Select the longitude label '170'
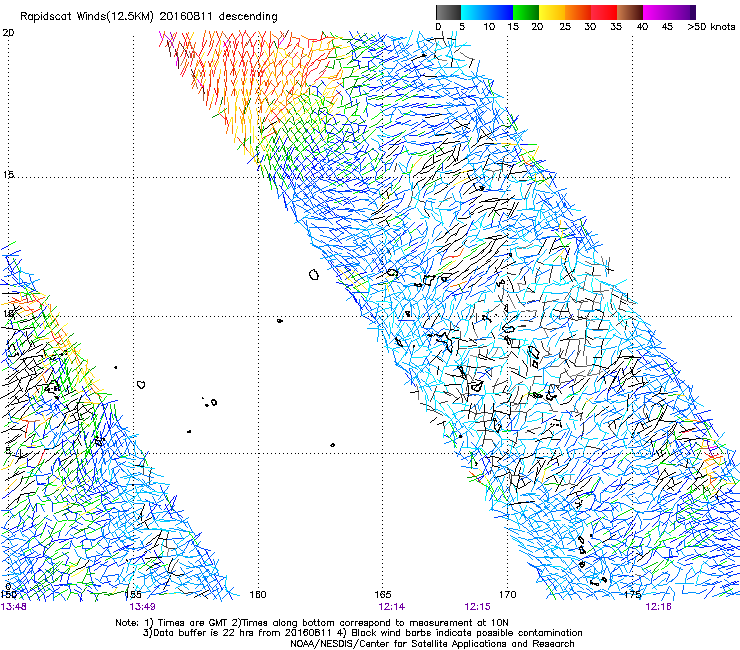The image size is (740, 650). click(508, 594)
